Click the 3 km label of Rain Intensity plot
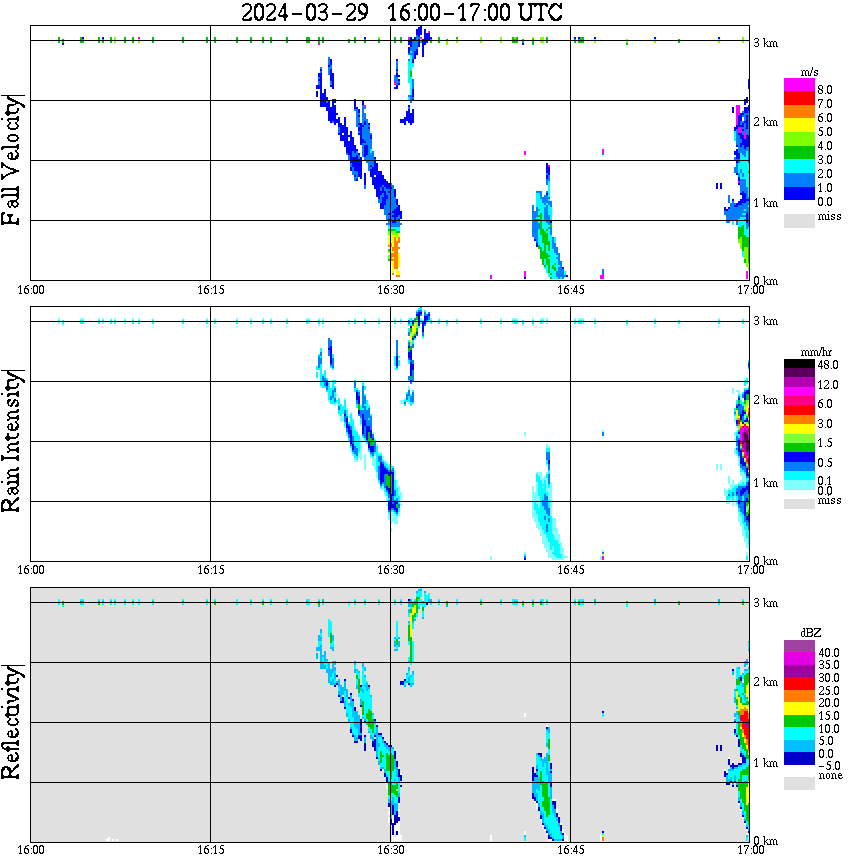 [765, 321]
